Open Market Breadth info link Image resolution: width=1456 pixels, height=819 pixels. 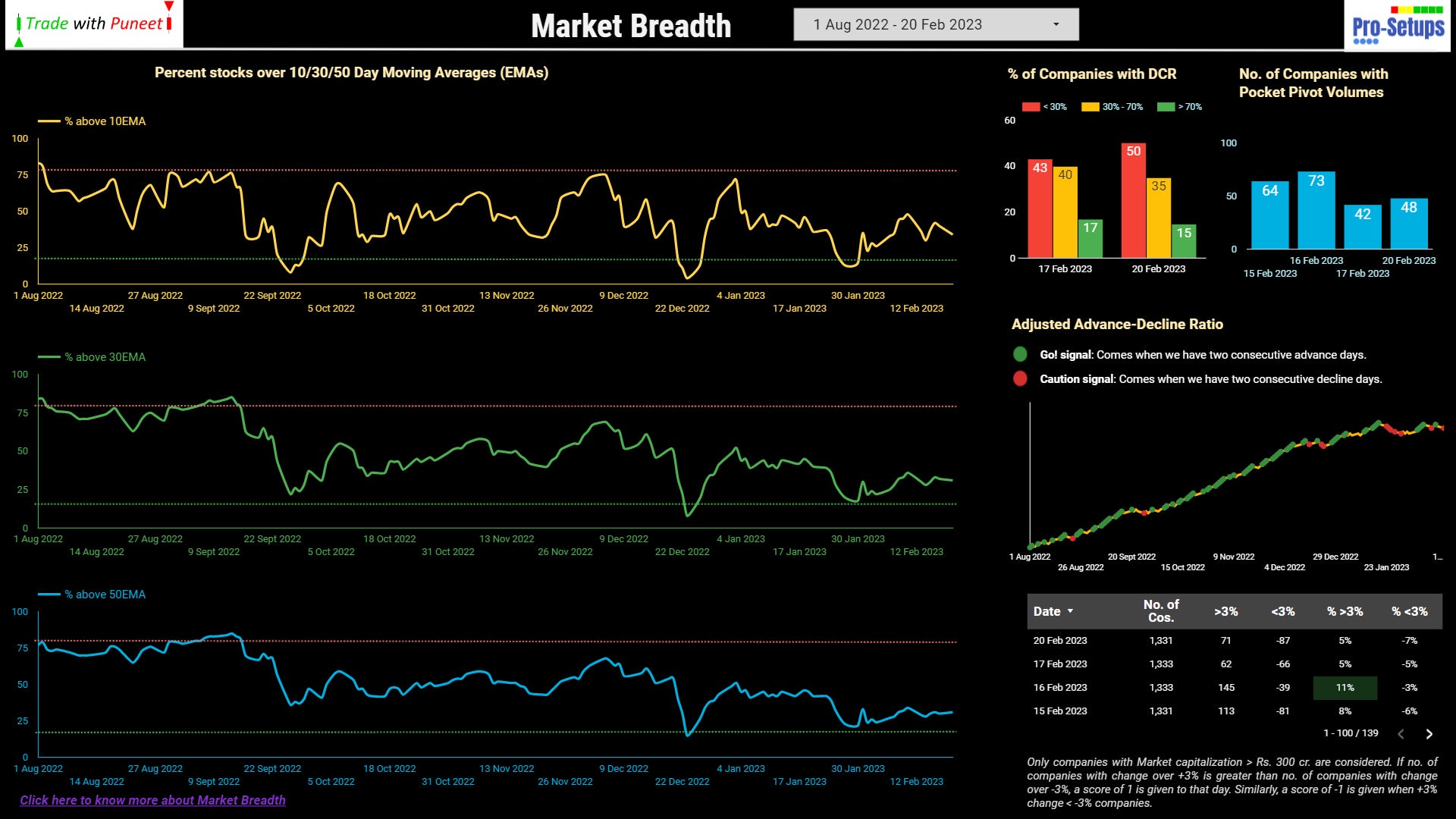(x=152, y=800)
